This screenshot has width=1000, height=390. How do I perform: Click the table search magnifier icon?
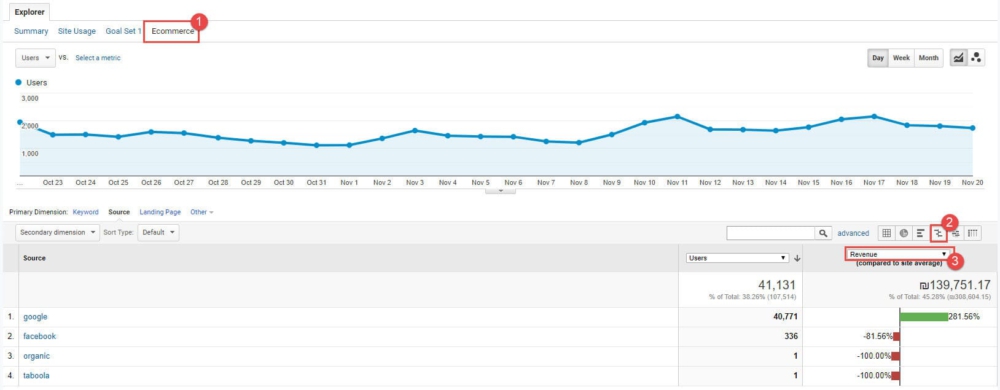coord(823,233)
